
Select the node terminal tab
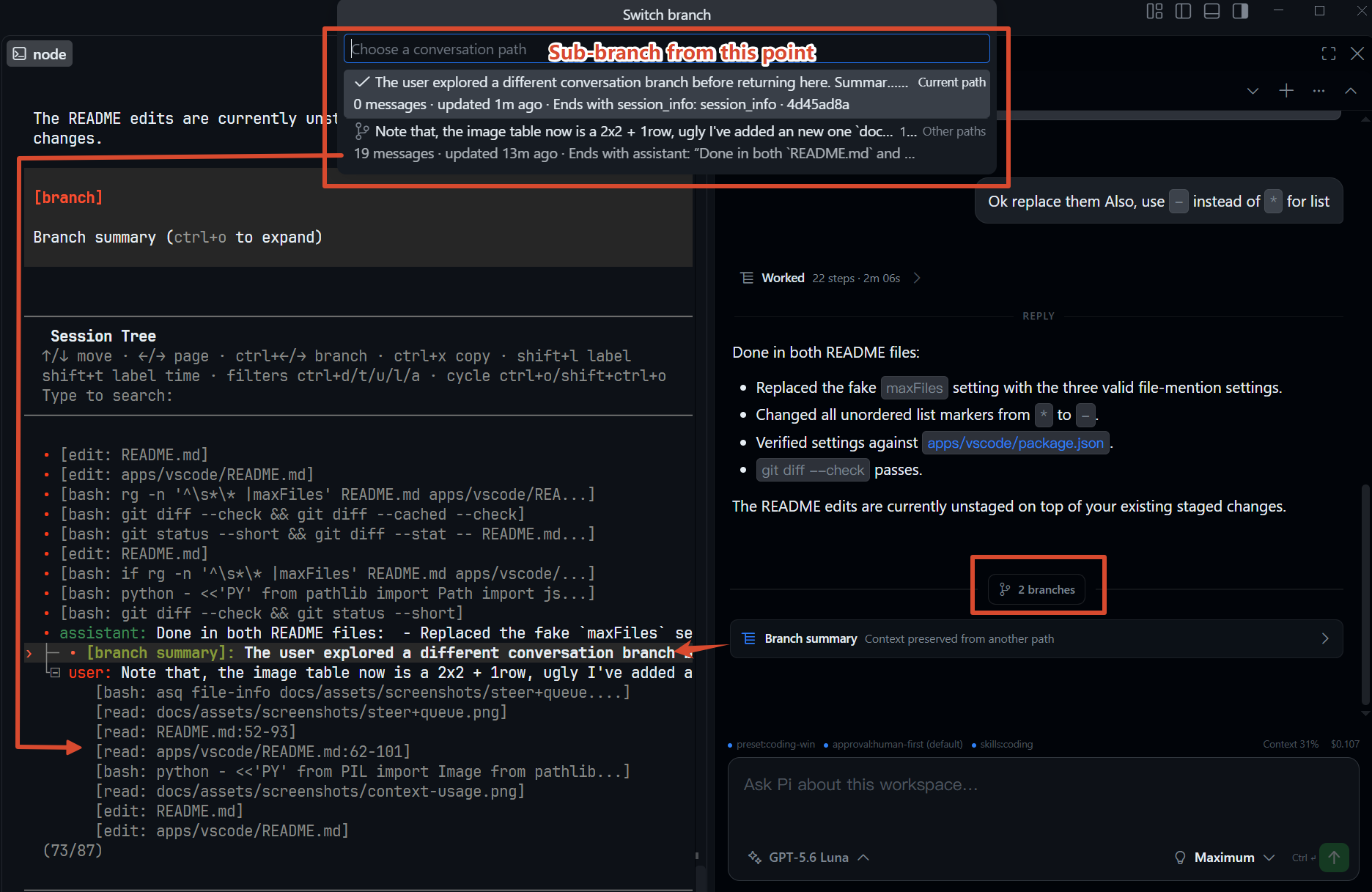[x=40, y=54]
